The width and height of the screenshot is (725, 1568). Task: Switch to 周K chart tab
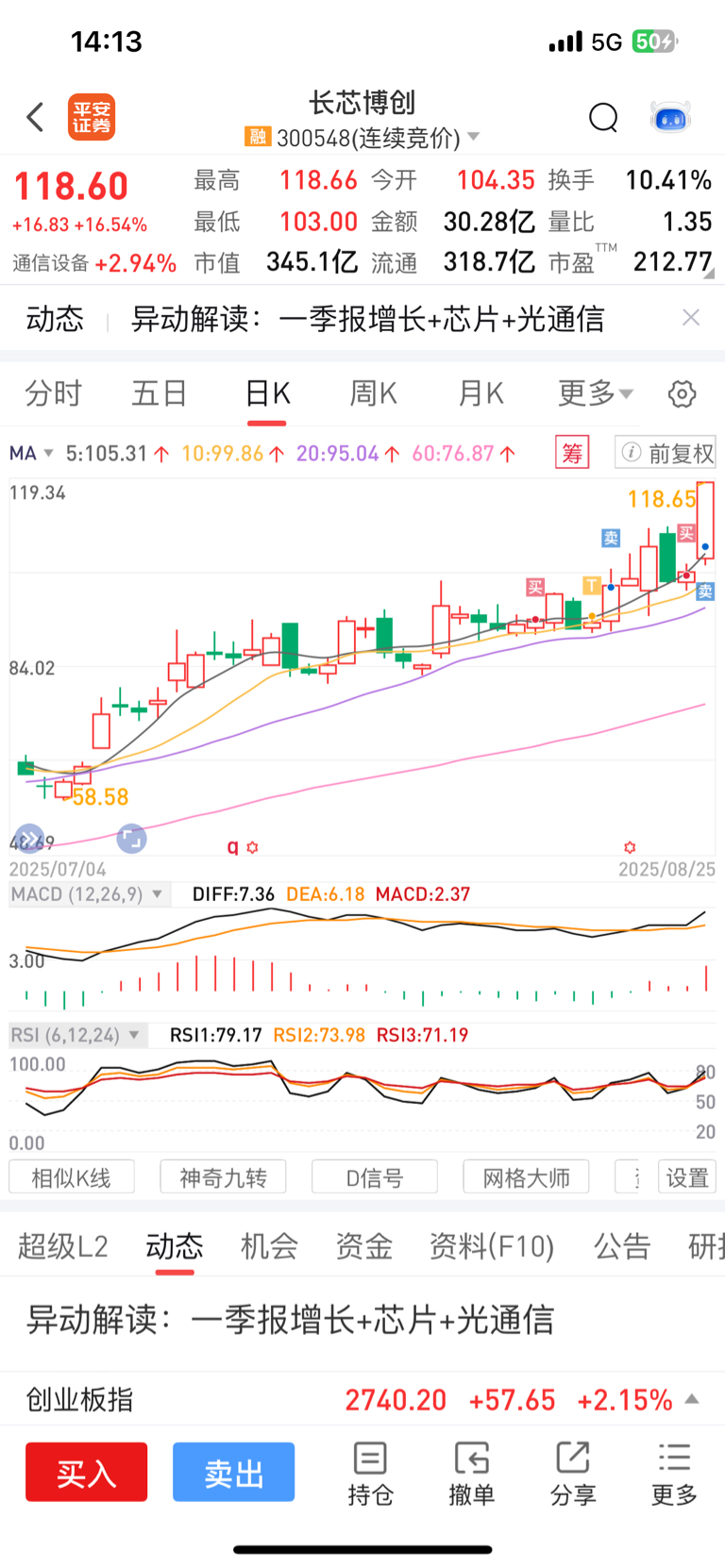374,392
